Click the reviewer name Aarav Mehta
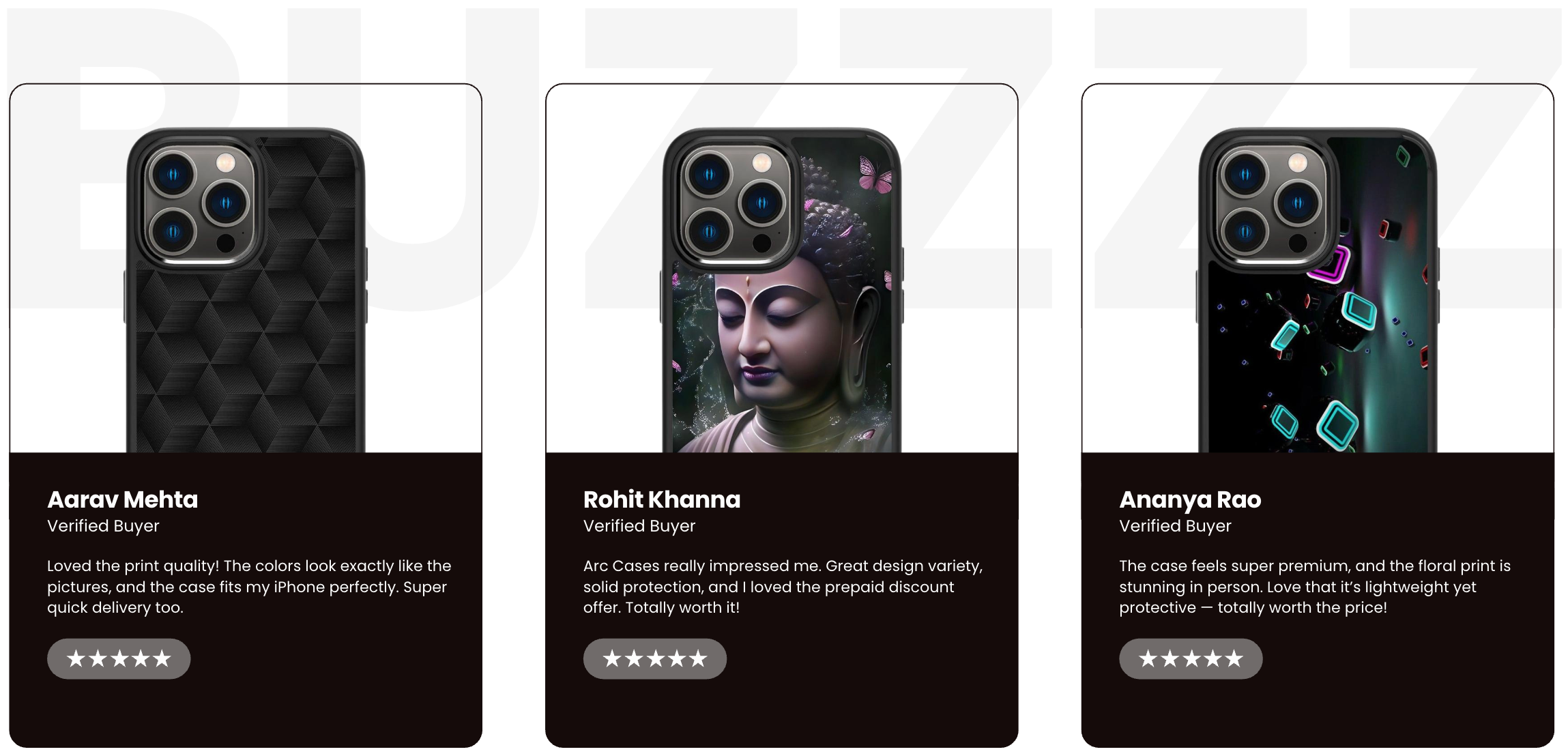Screen dimensions: 1568x756 [123, 499]
